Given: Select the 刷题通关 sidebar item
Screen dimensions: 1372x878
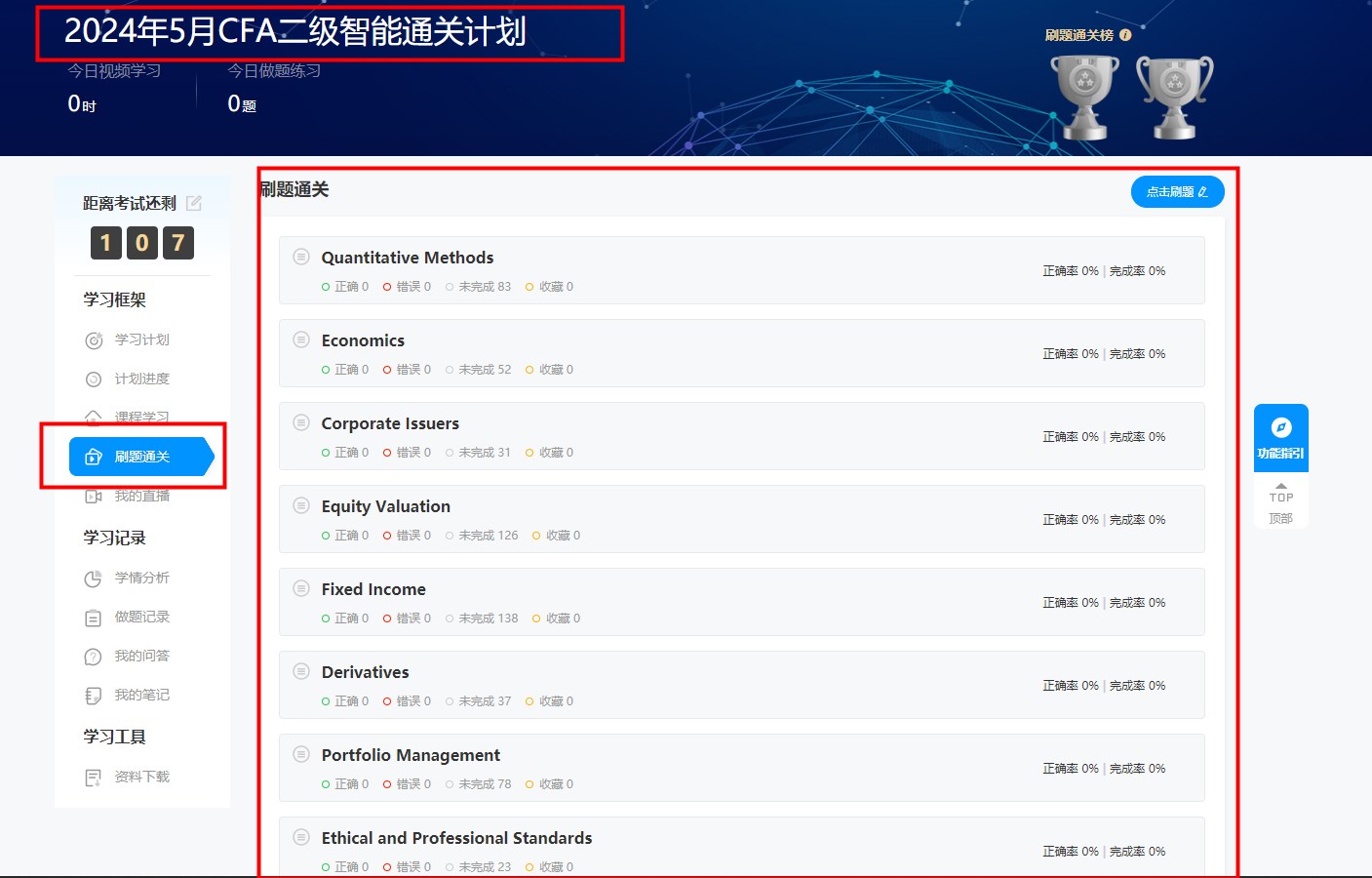Looking at the screenshot, I should [141, 457].
